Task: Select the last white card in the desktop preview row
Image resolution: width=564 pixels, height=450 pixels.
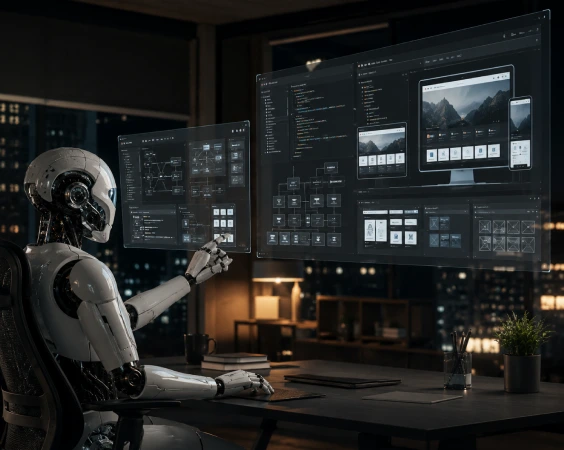Action: click(494, 150)
